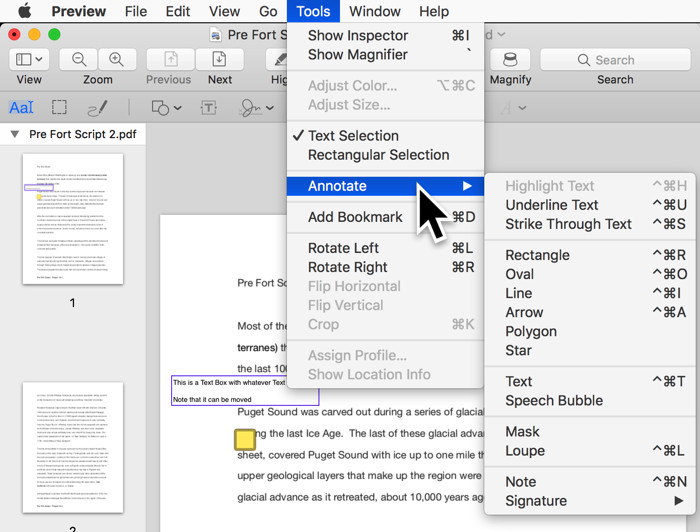The height and width of the screenshot is (532, 700).
Task: Add a Mask annotation
Action: click(x=590, y=432)
